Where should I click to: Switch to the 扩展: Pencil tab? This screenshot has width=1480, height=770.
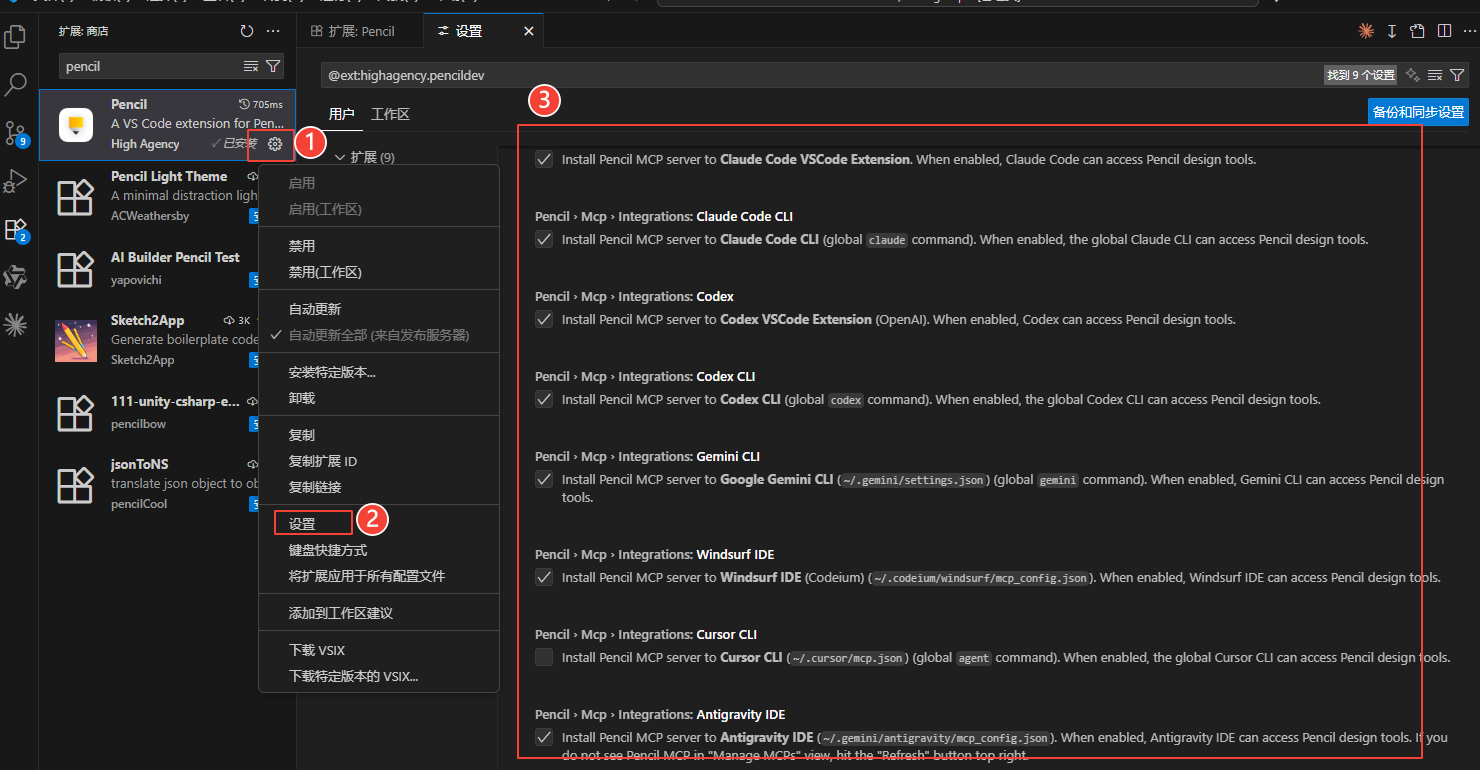click(352, 31)
